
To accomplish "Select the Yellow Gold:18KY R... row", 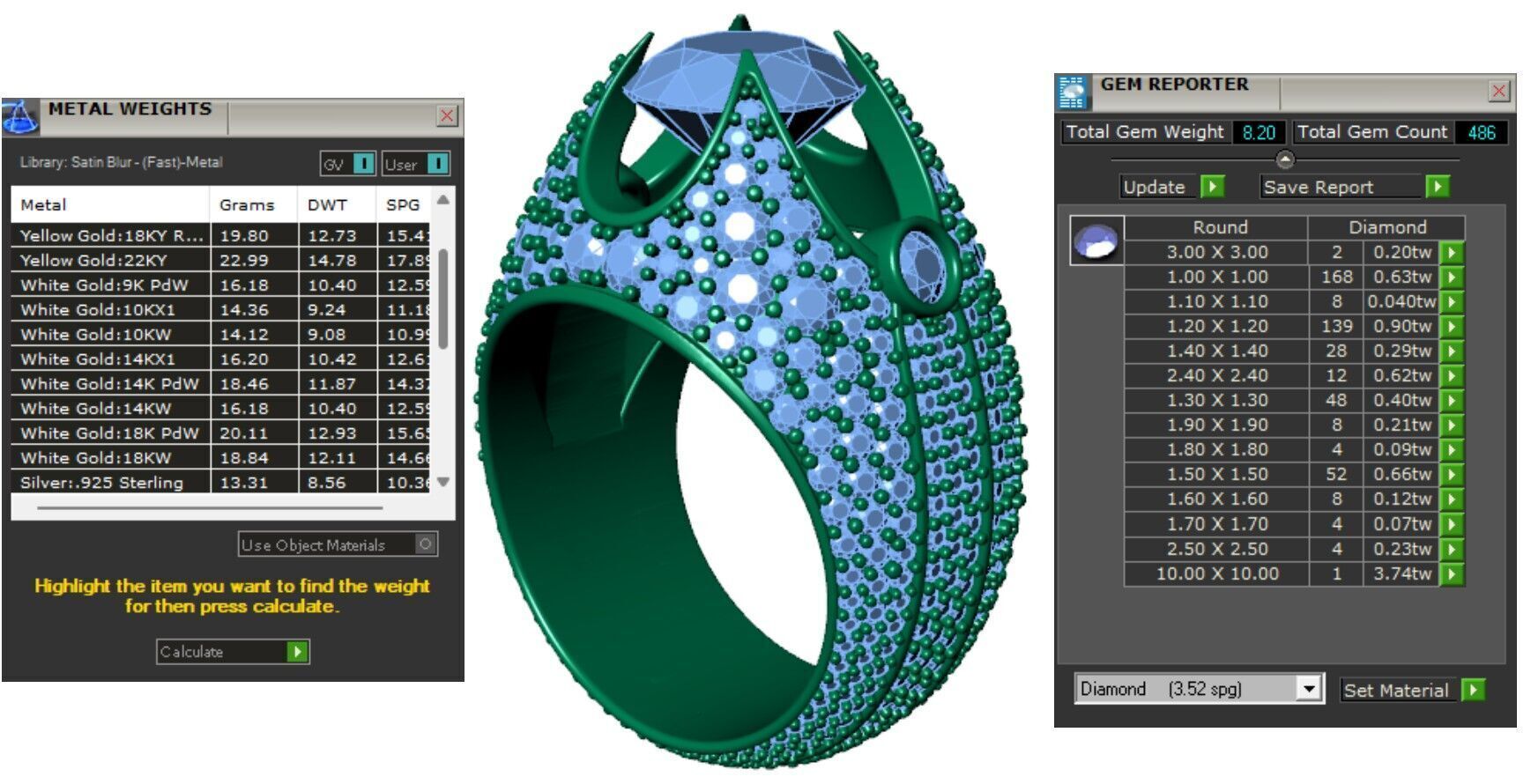I will pos(221,235).
